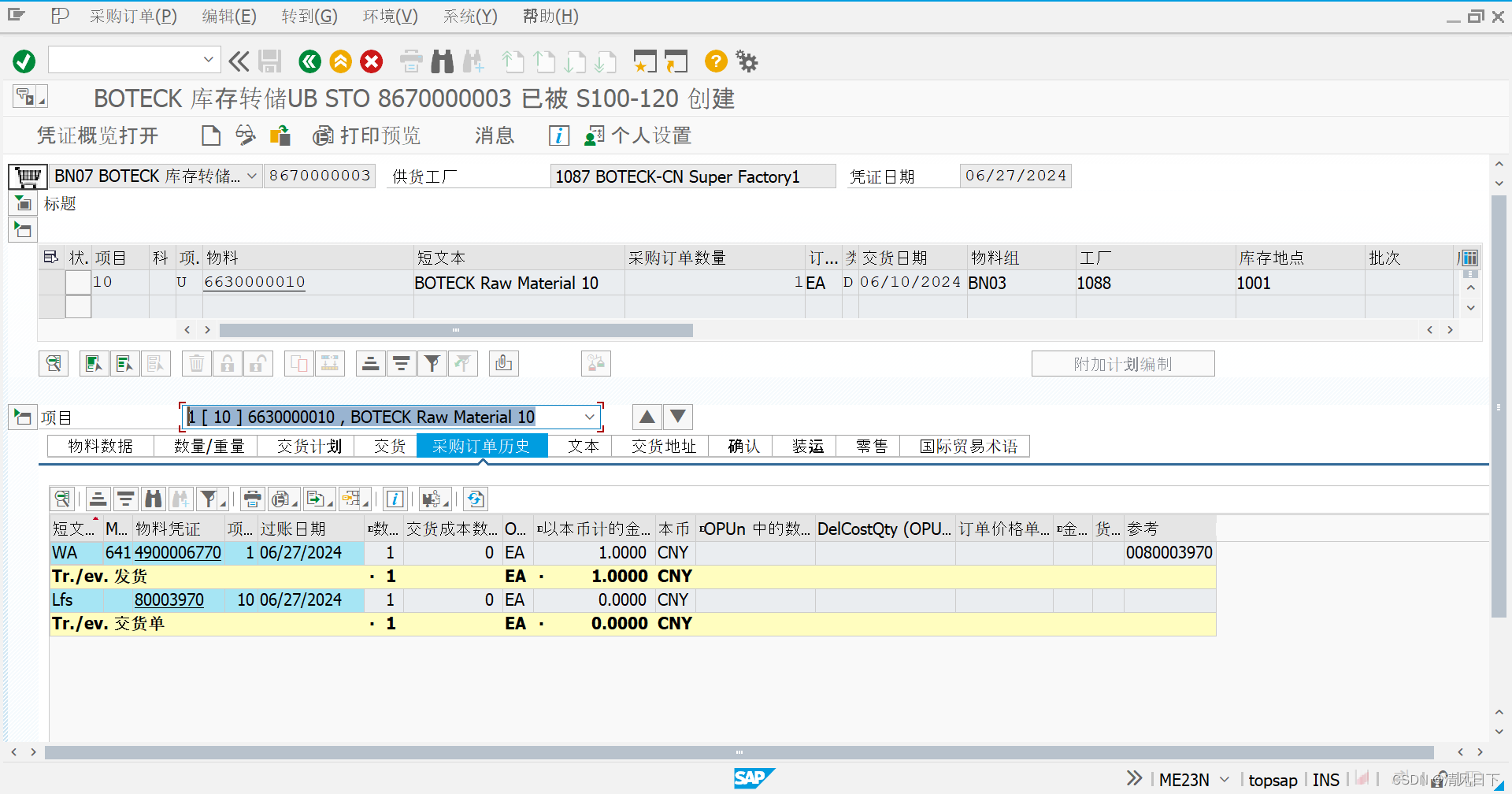
Task: Open delivery document 80003970 link
Action: [169, 600]
